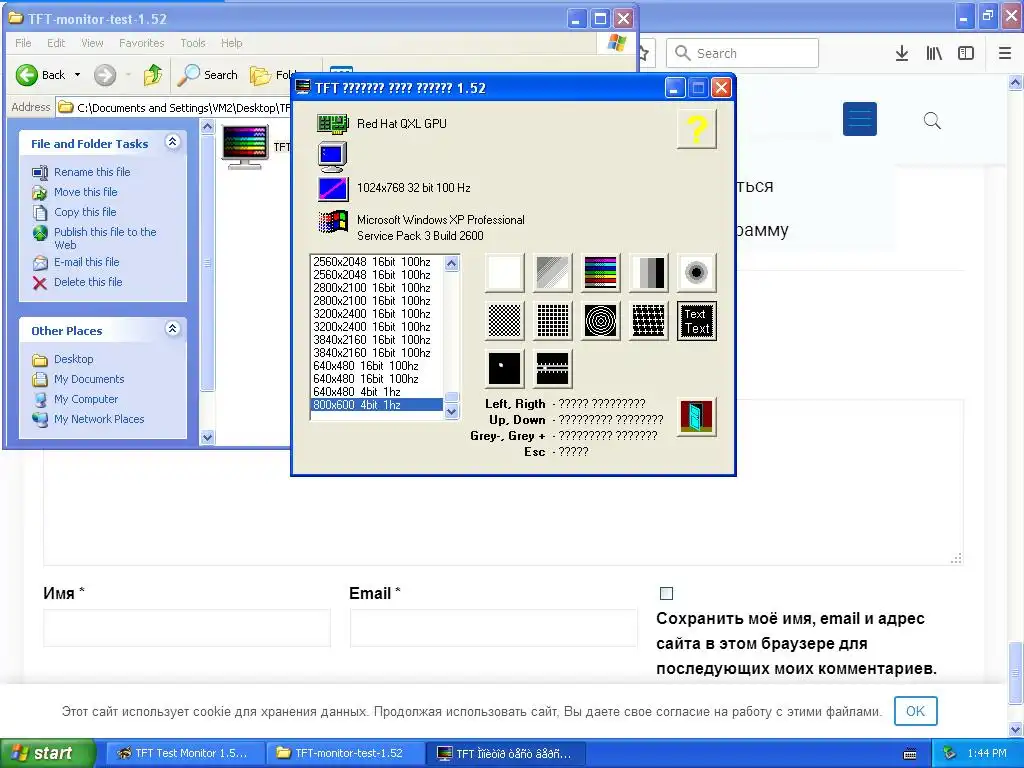The height and width of the screenshot is (768, 1024).
Task: Open My Network Places link
Action: click(99, 419)
